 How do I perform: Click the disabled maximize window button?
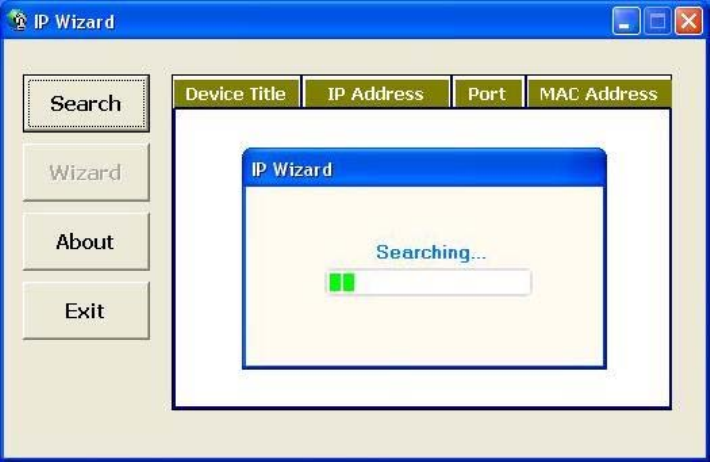(657, 21)
